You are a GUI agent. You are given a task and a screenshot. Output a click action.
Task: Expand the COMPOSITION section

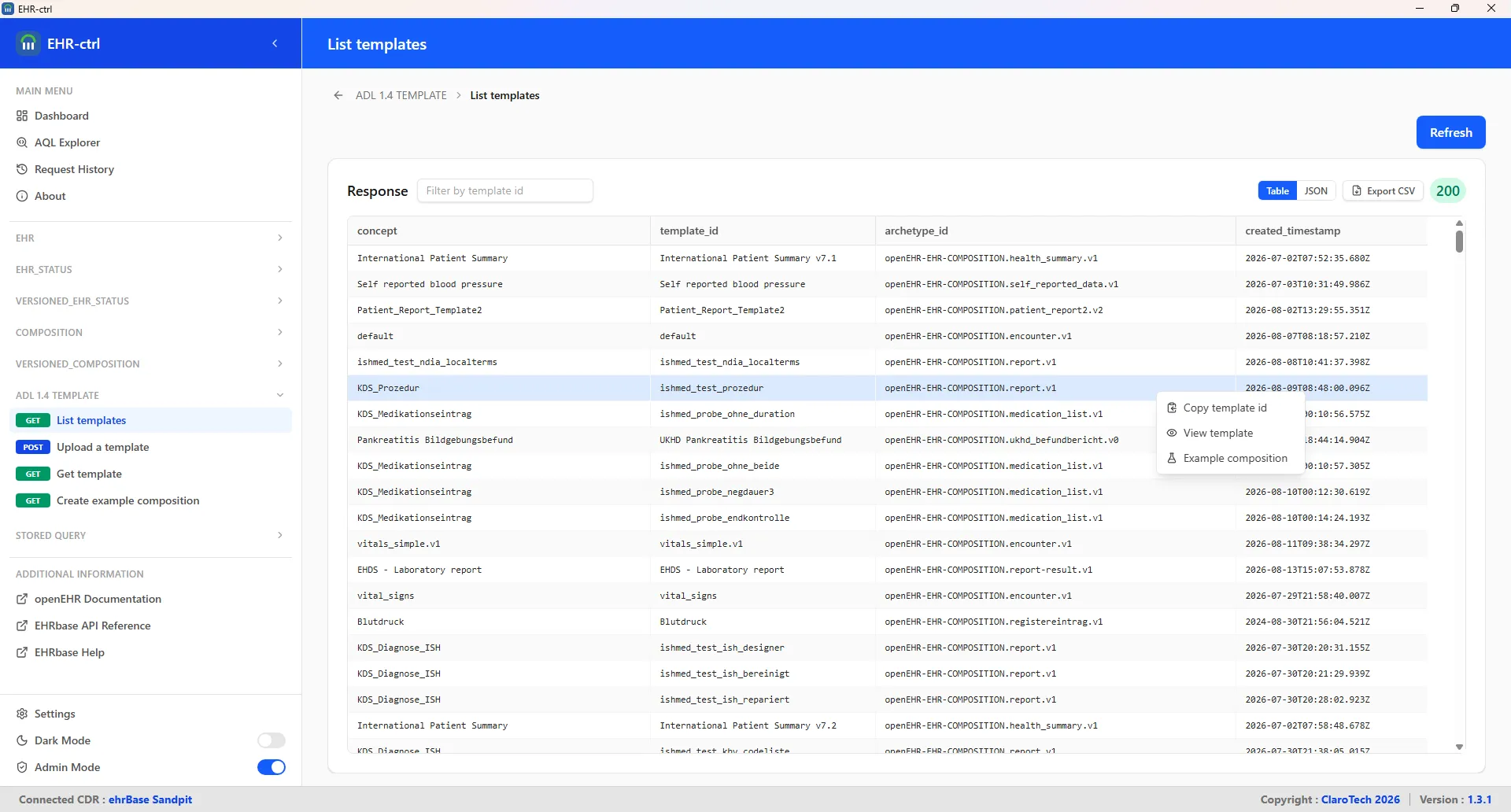click(150, 332)
